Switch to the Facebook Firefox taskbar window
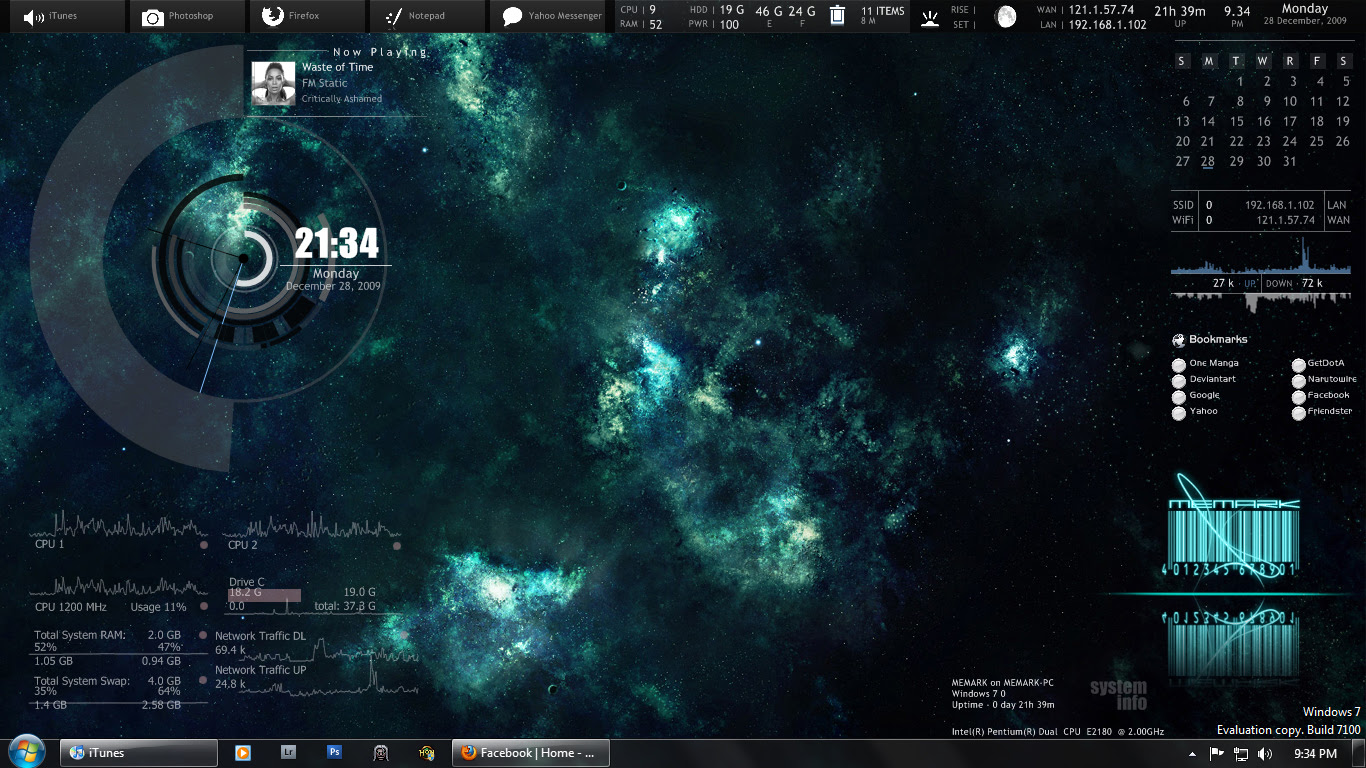1366x768 pixels. (x=531, y=753)
